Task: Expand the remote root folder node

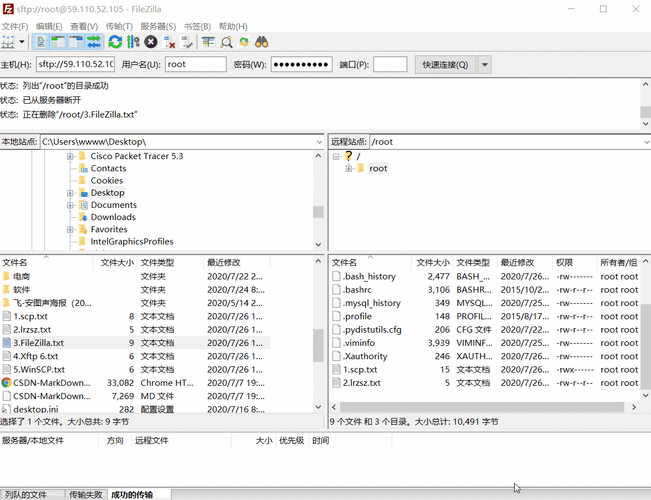Action: pyautogui.click(x=349, y=168)
